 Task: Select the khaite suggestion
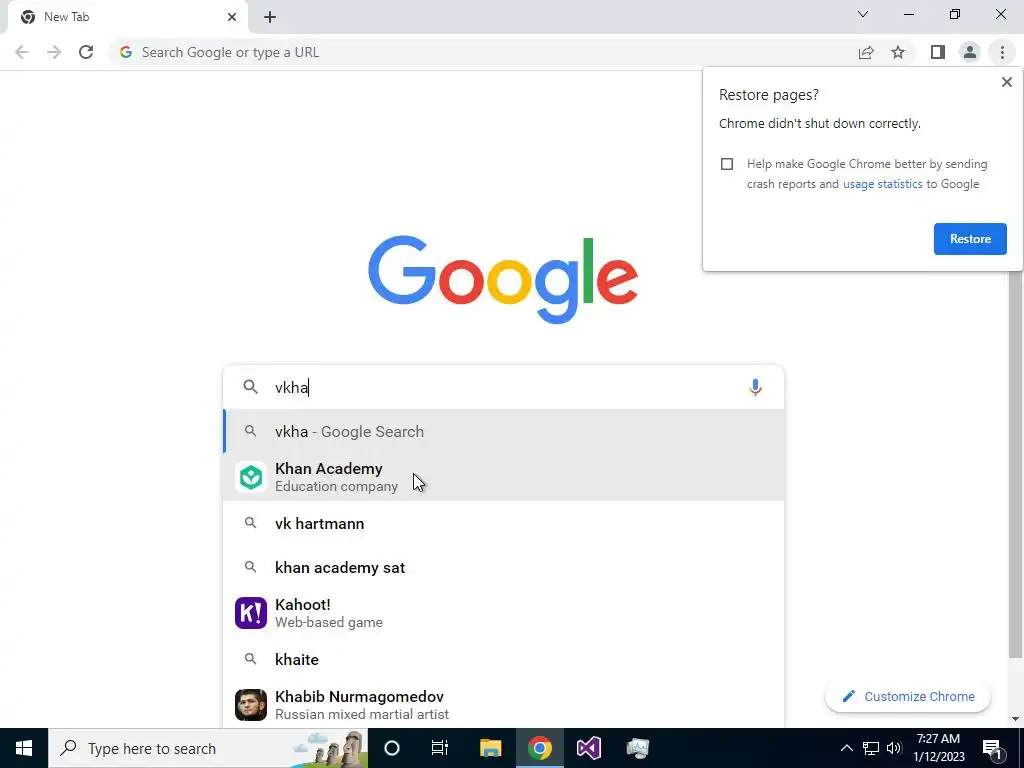coord(503,660)
